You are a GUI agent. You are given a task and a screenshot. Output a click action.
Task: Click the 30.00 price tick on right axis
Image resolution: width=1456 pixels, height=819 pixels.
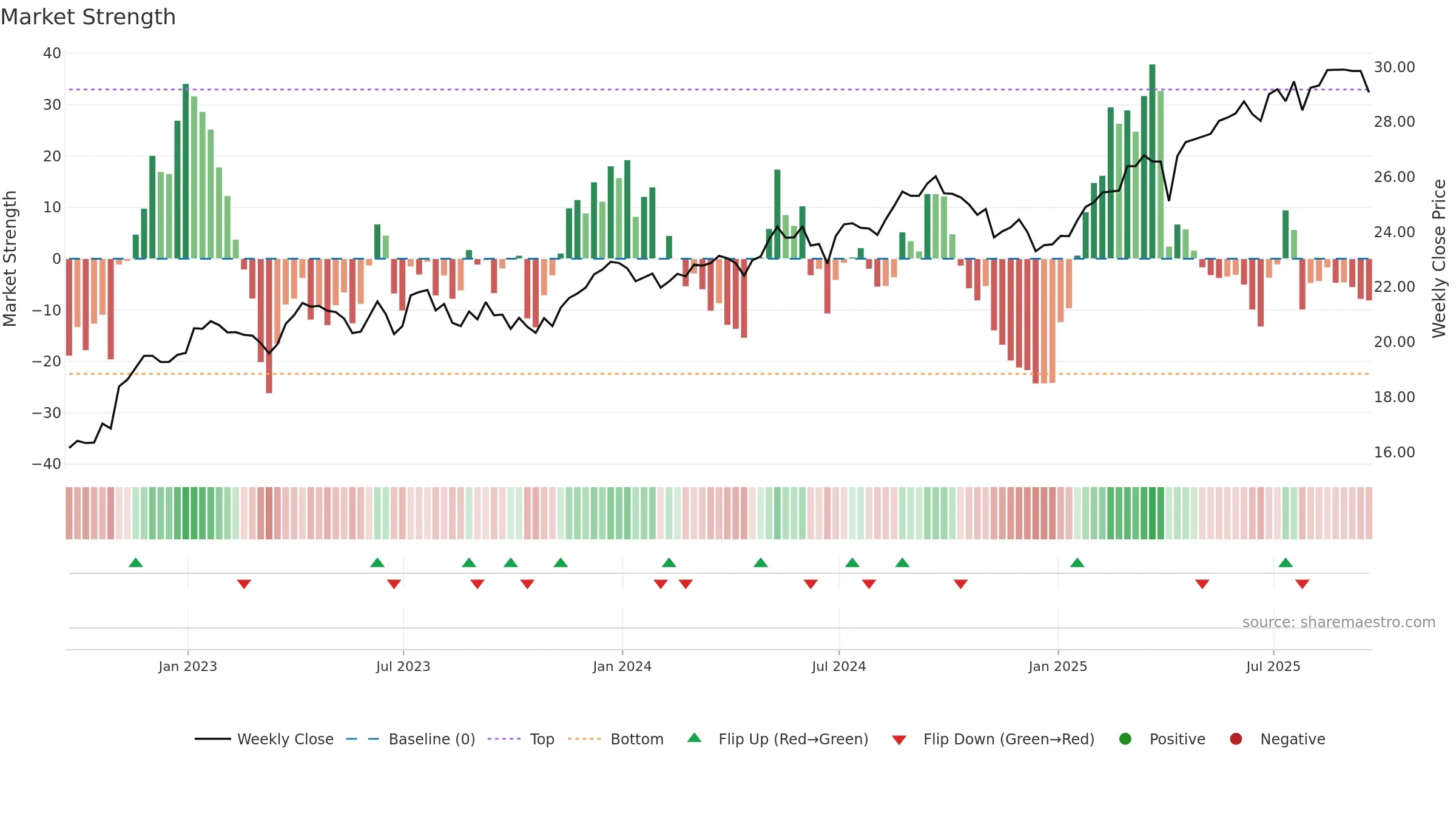[x=1395, y=67]
